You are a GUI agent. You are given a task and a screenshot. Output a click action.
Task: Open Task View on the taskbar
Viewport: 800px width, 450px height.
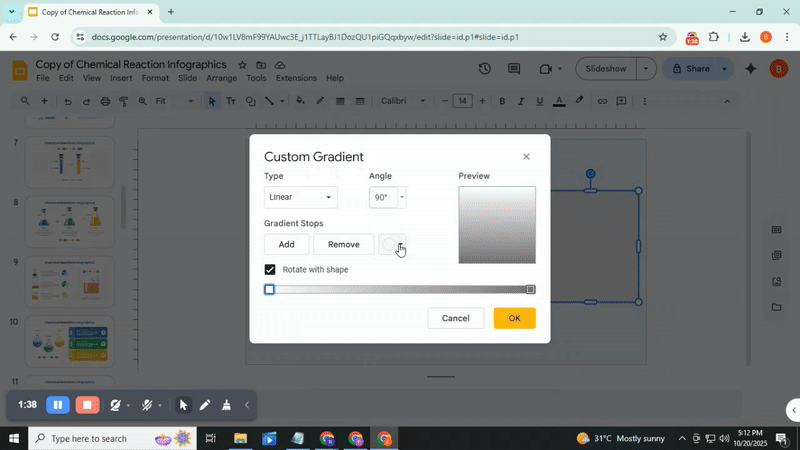(211, 439)
